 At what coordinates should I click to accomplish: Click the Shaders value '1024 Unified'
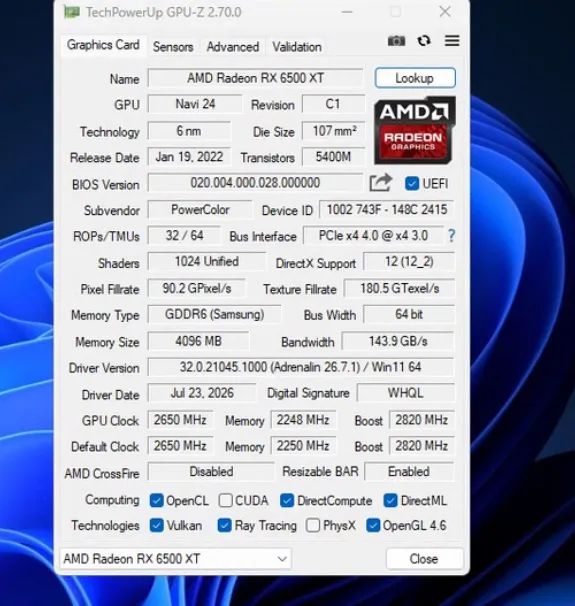point(207,261)
